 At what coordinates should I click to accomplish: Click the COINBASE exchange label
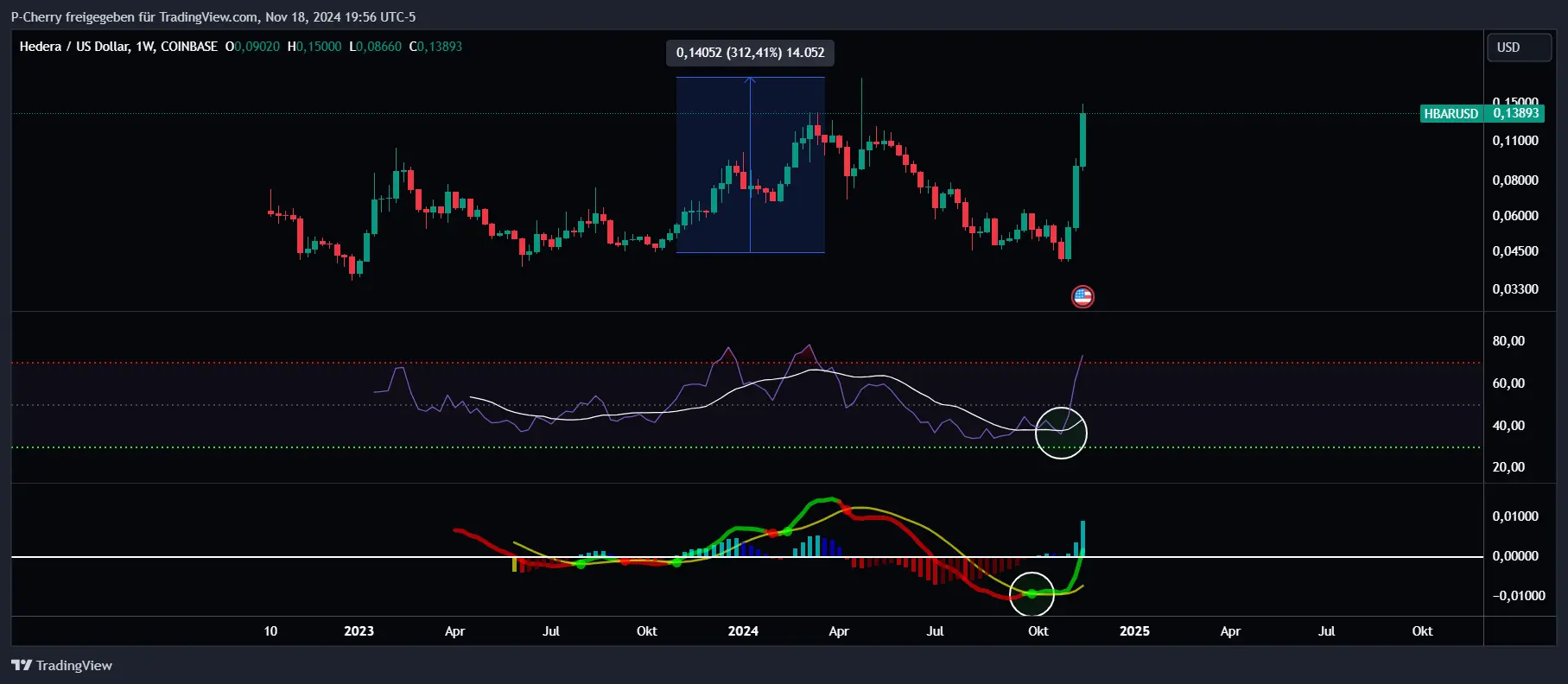pos(189,47)
